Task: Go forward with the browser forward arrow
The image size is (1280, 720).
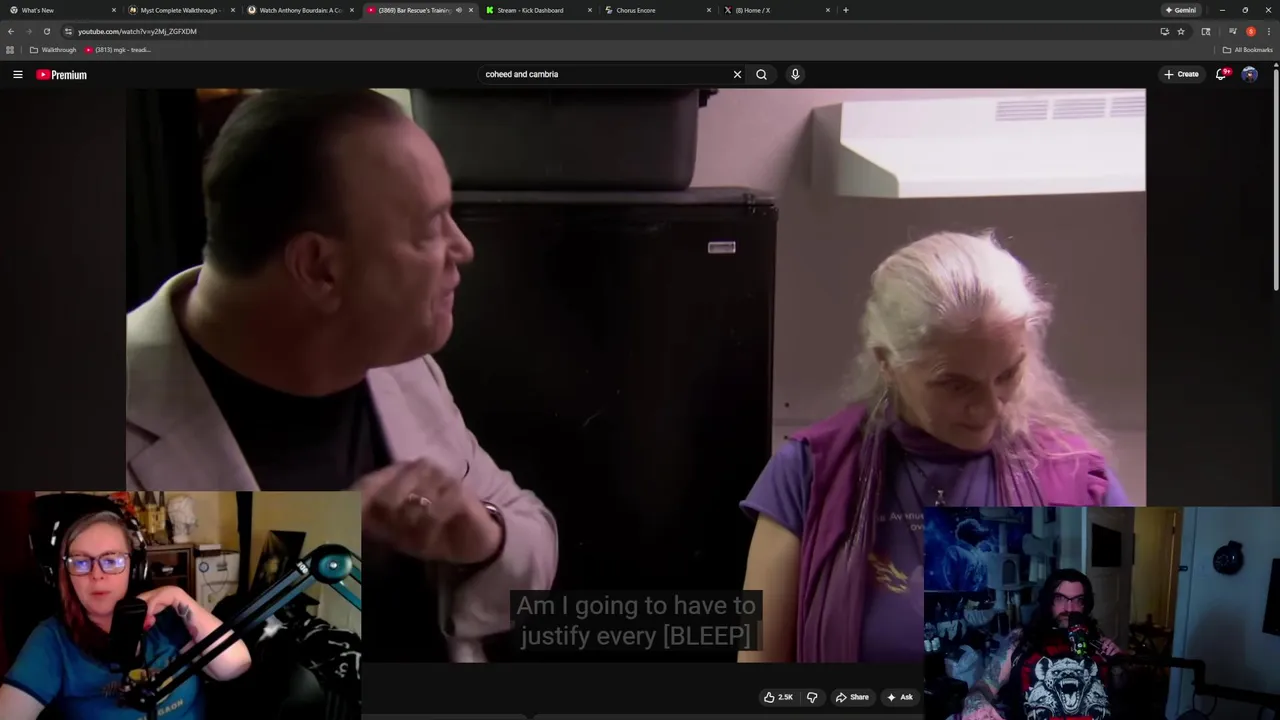Action: click(29, 31)
